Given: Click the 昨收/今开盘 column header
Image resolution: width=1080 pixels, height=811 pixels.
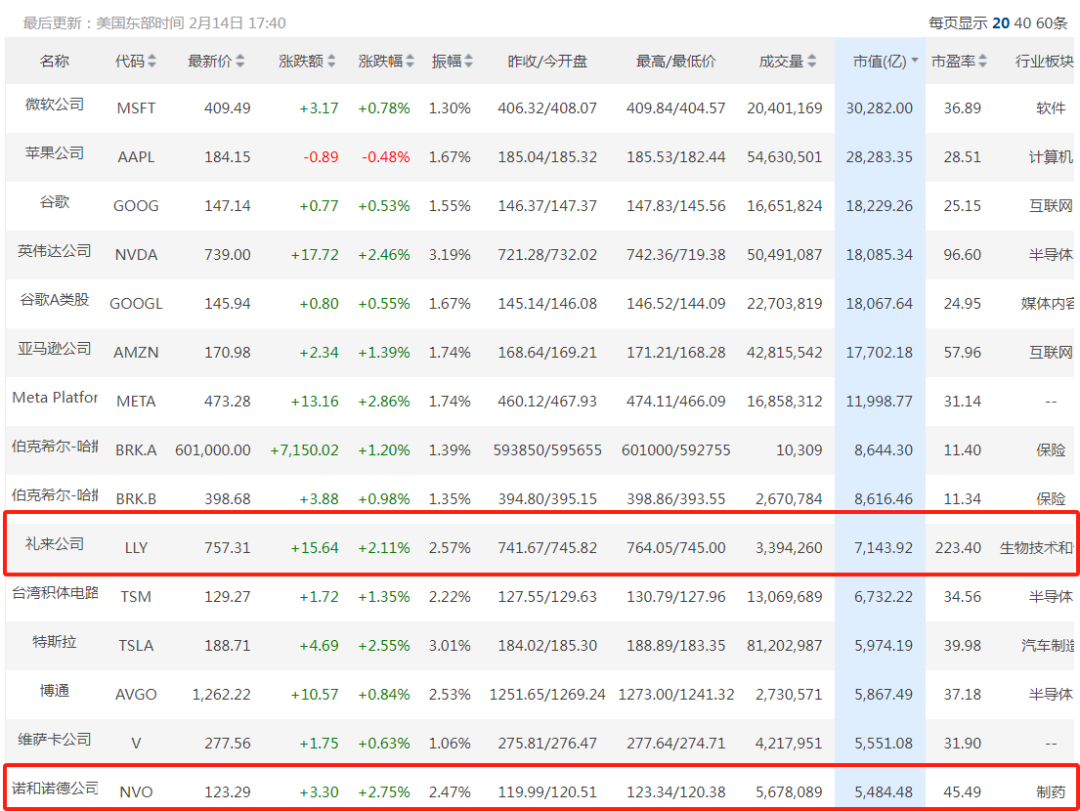Looking at the screenshot, I should click(x=547, y=61).
